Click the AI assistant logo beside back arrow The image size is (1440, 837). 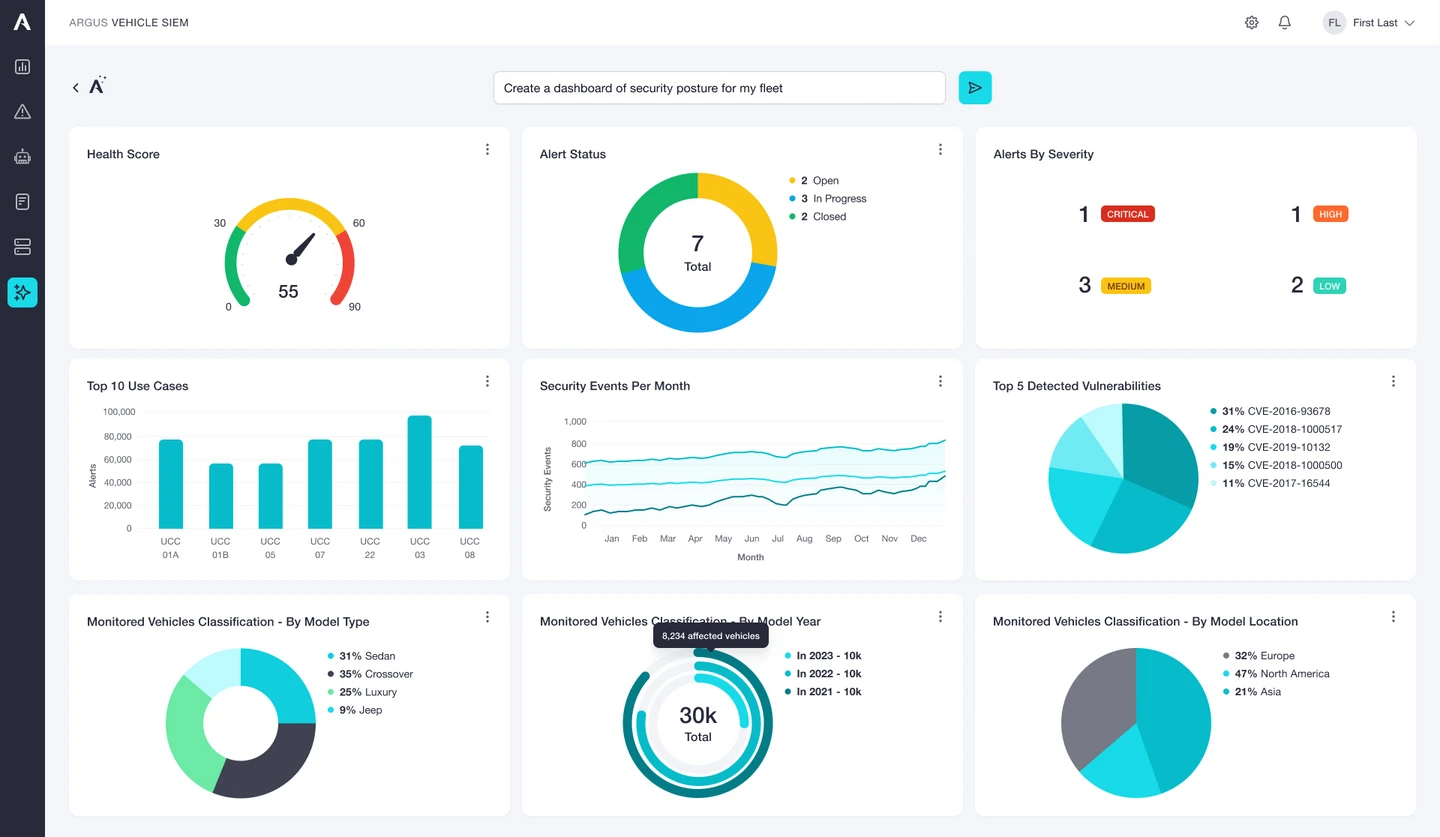click(97, 86)
